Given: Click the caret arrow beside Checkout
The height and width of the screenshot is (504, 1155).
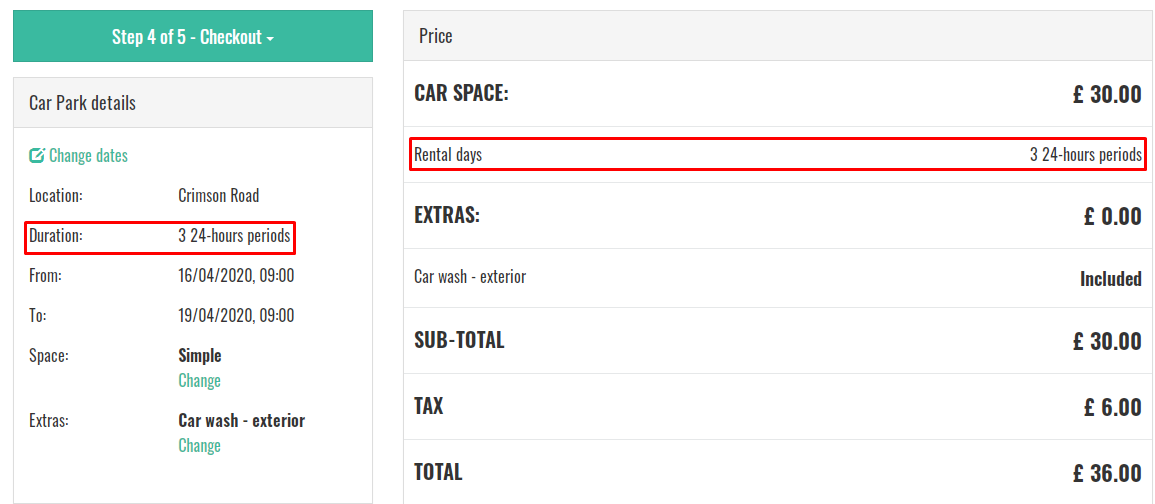Looking at the screenshot, I should click(270, 38).
